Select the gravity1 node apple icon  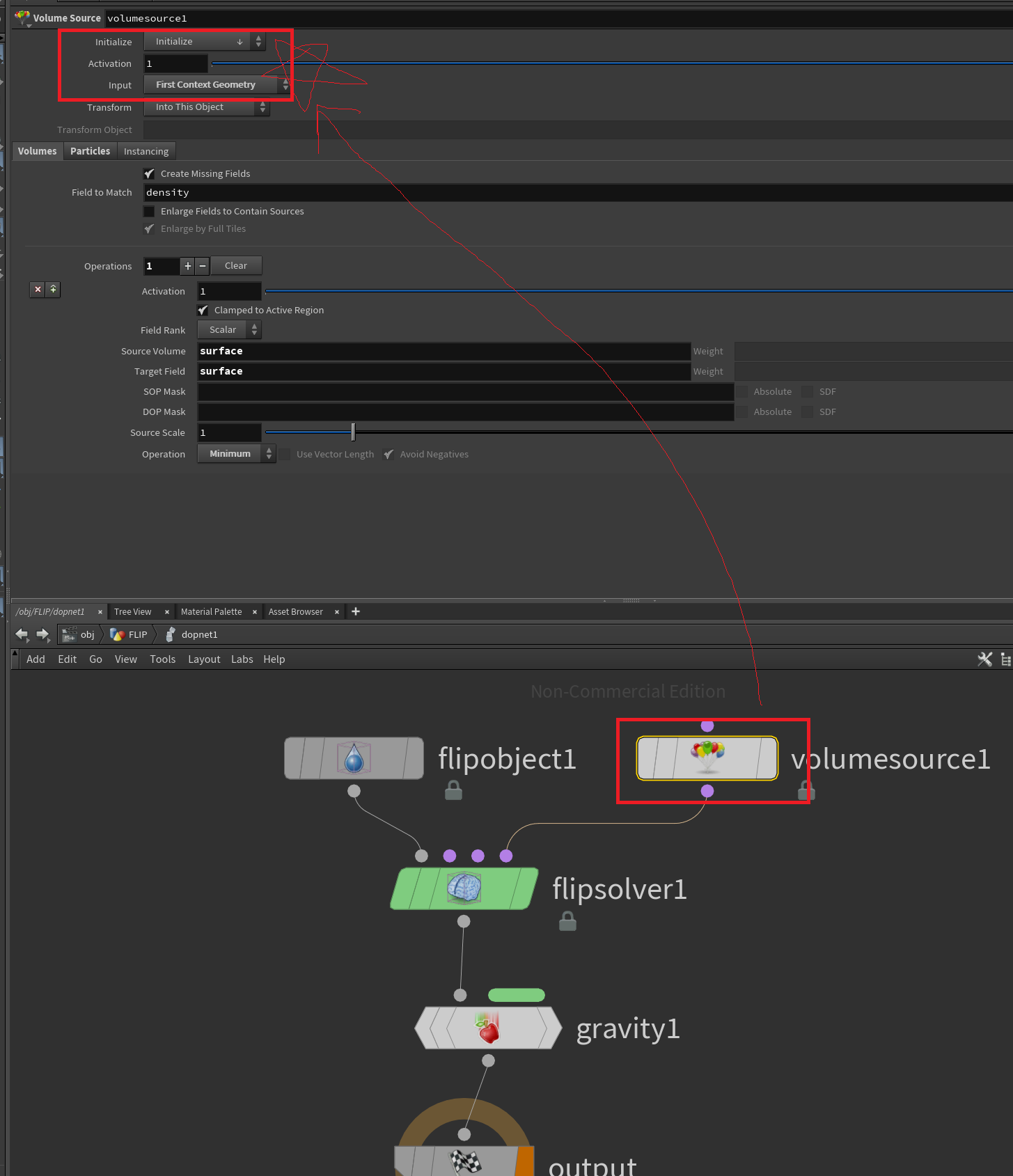coord(488,1028)
